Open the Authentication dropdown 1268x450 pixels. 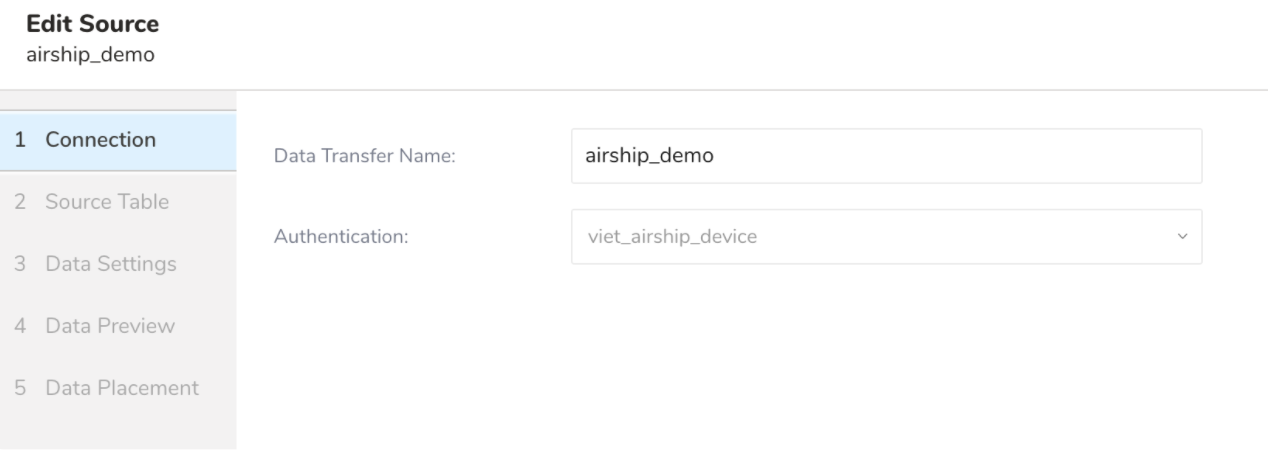886,237
